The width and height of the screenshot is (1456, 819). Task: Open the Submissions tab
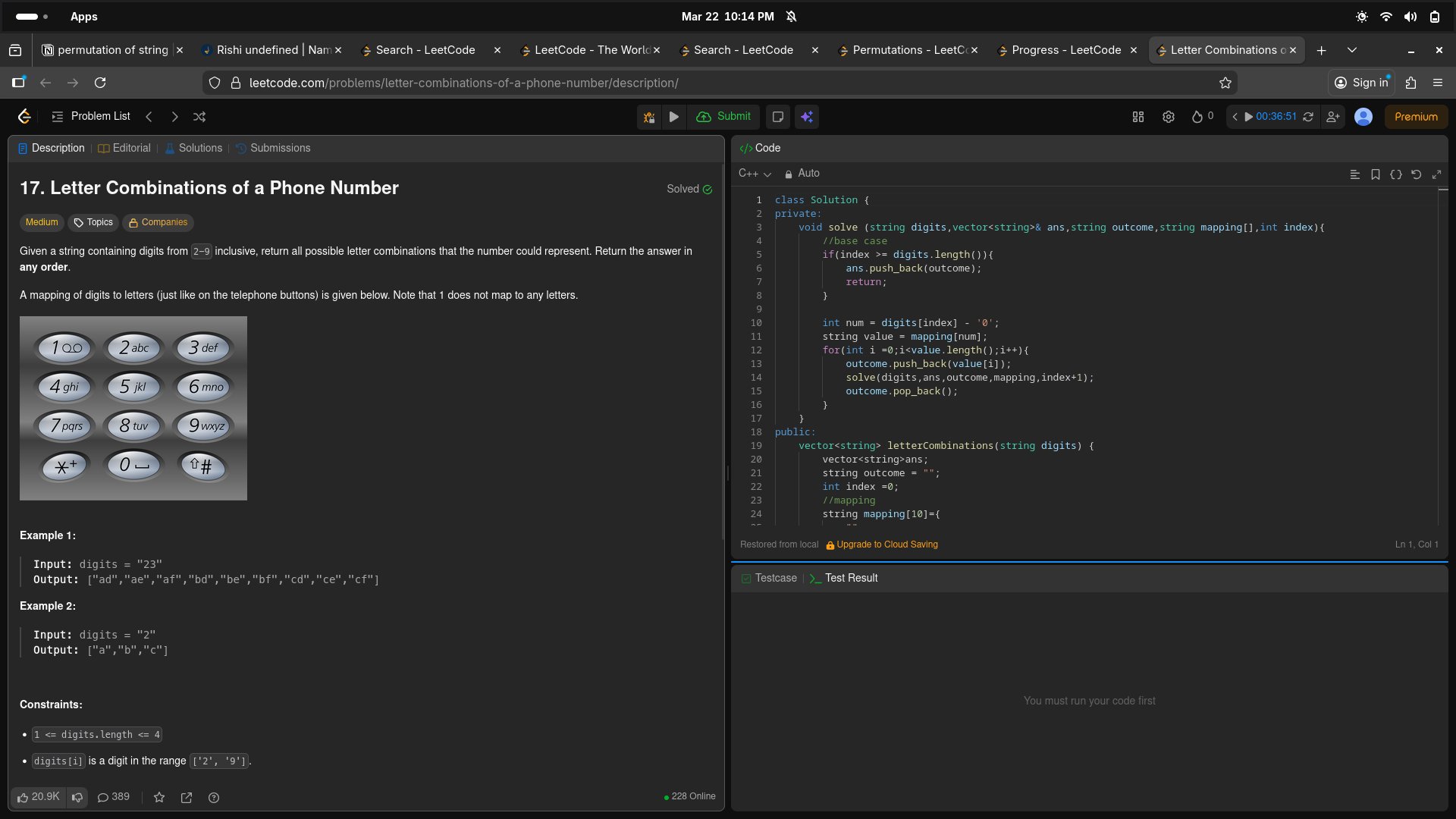pos(273,148)
